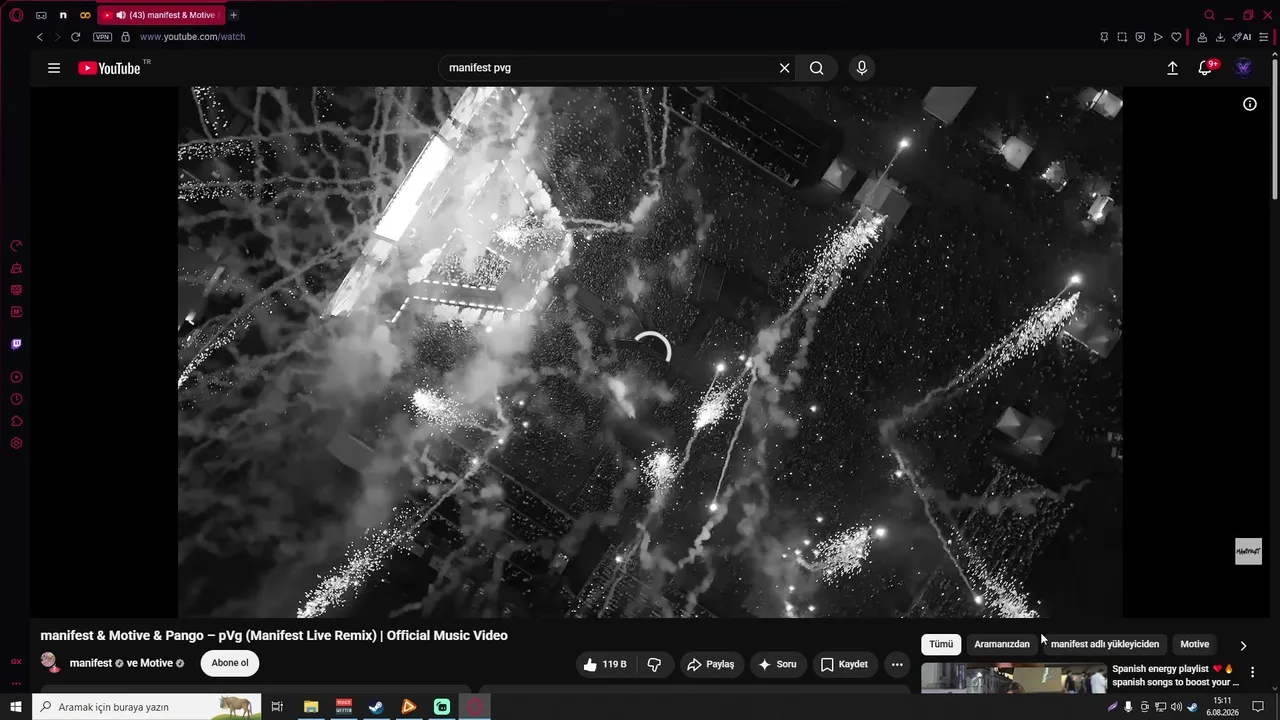Clear the search box text
Screen dimensions: 1280x720
[x=785, y=68]
